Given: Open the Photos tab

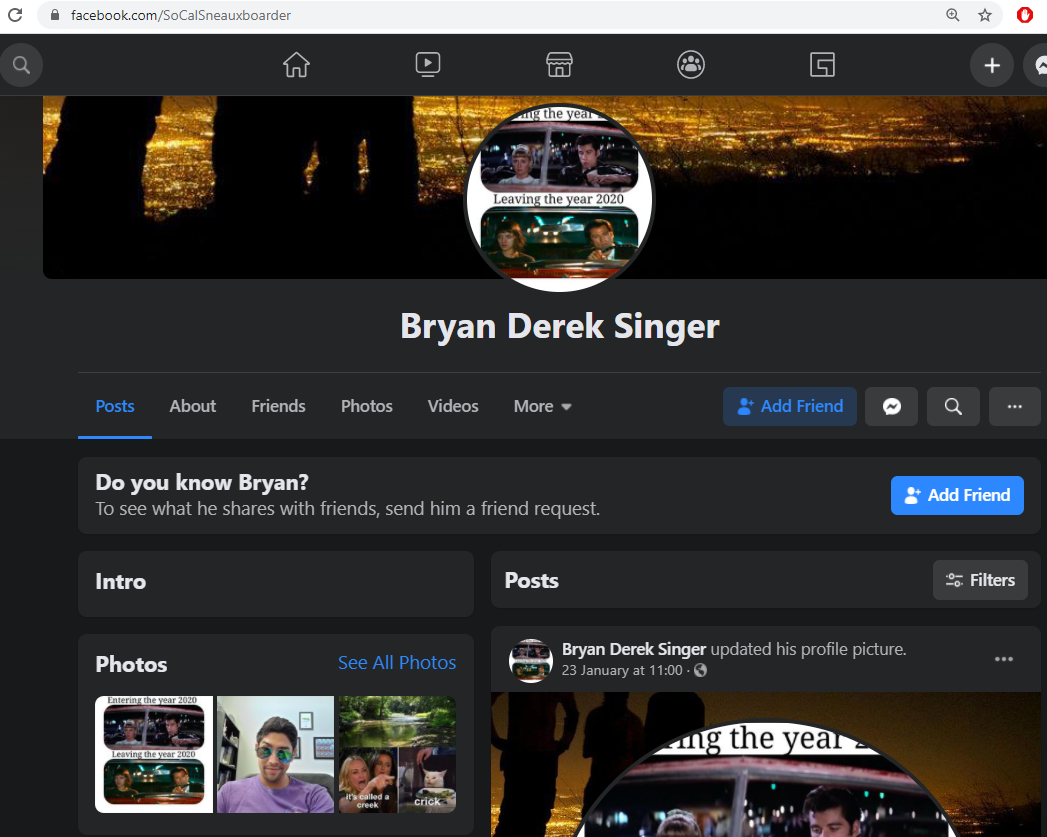Looking at the screenshot, I should [x=367, y=406].
